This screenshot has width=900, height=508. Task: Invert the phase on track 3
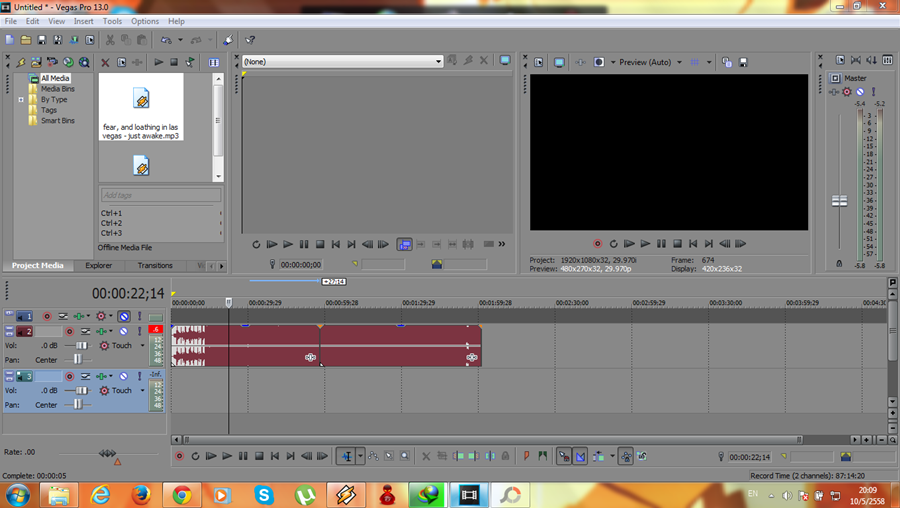tap(86, 377)
